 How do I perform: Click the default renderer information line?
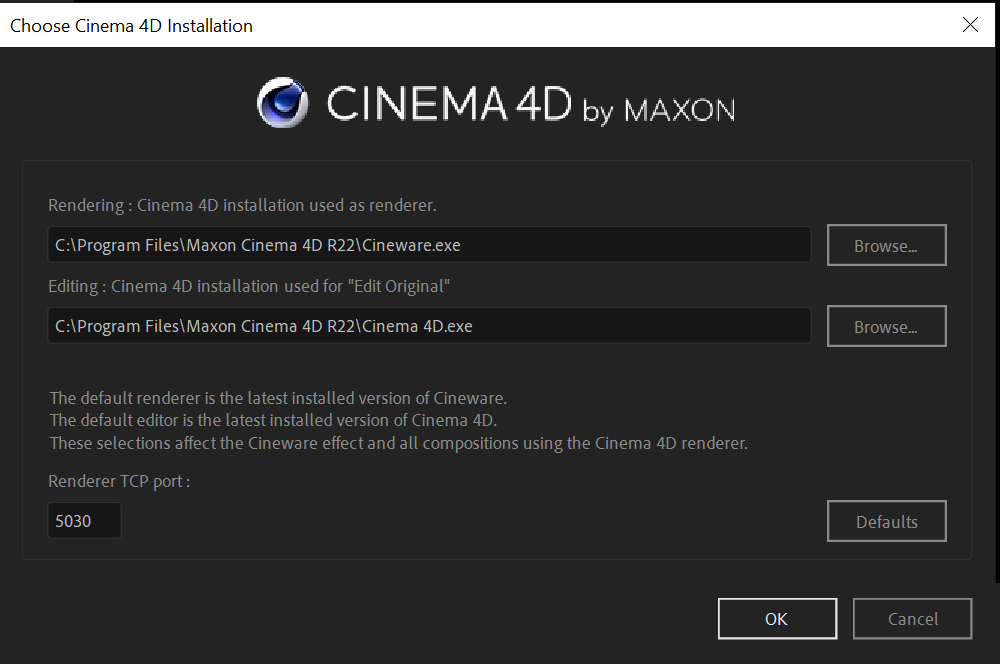pyautogui.click(x=278, y=397)
